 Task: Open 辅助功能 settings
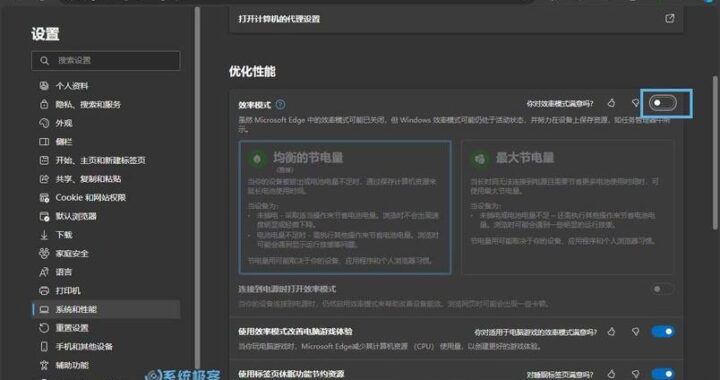(x=106, y=365)
